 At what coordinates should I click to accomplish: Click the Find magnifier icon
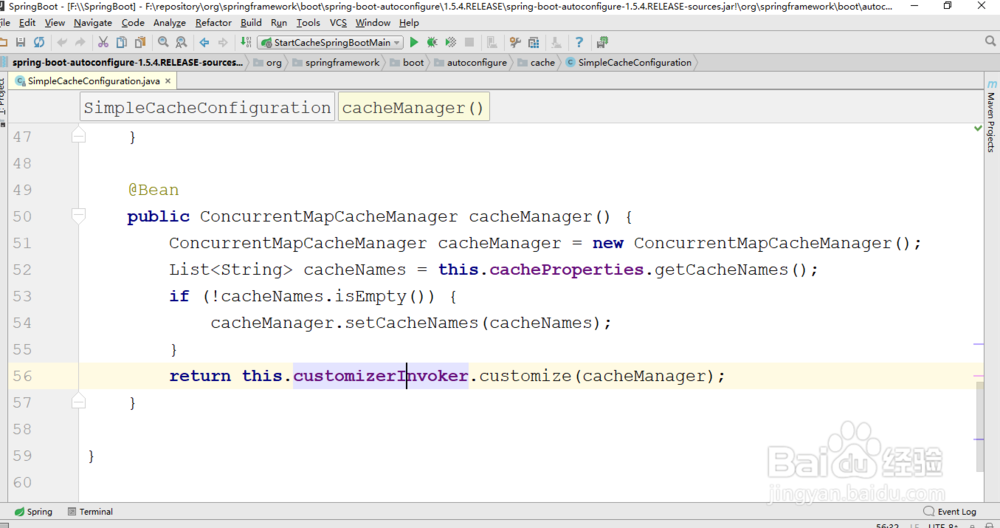163,42
